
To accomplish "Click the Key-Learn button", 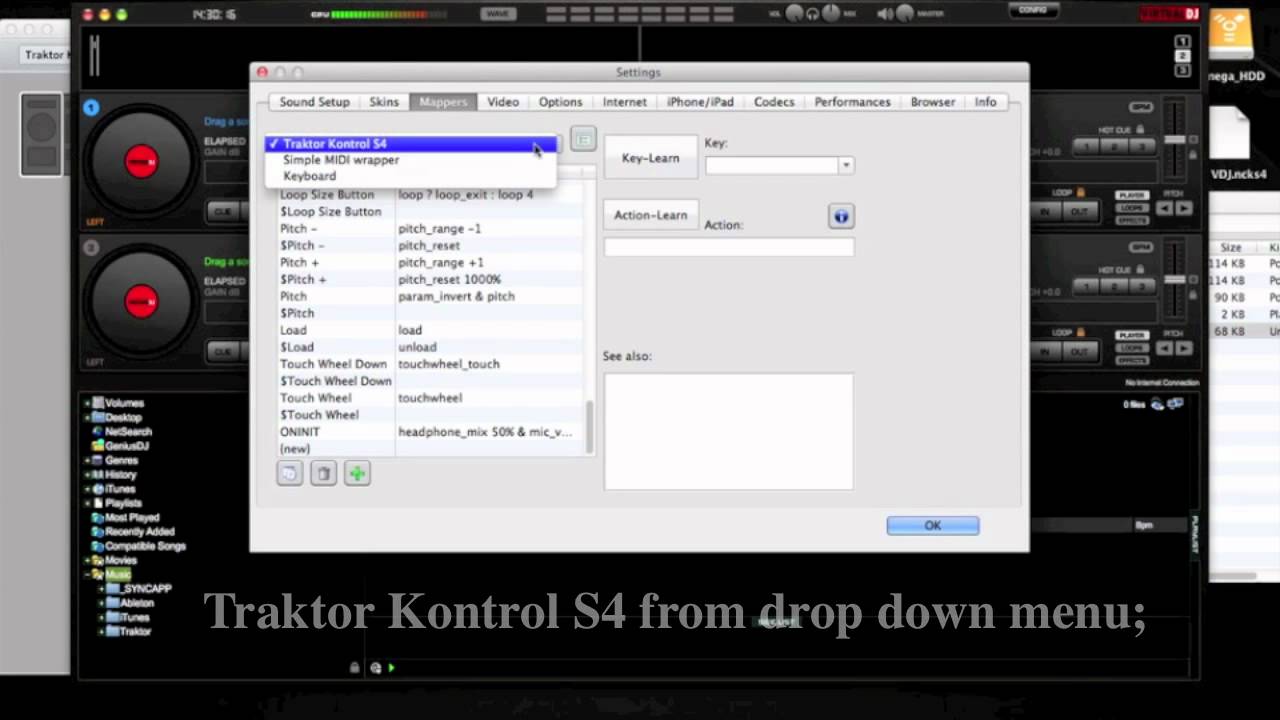I will 650,158.
